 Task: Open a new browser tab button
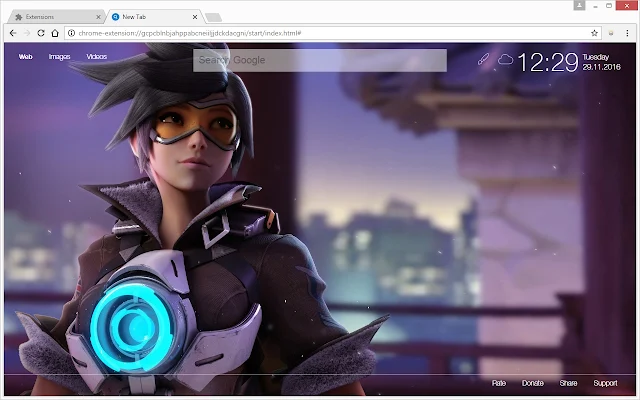click(213, 17)
